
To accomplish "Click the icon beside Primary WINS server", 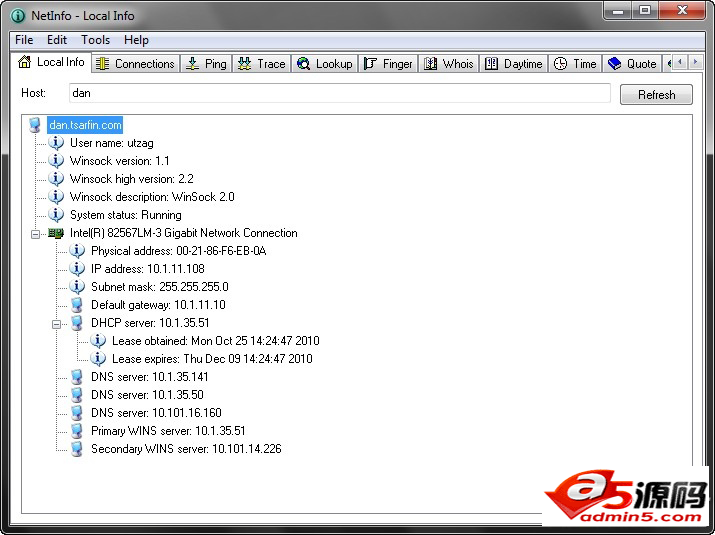I will coord(77,431).
